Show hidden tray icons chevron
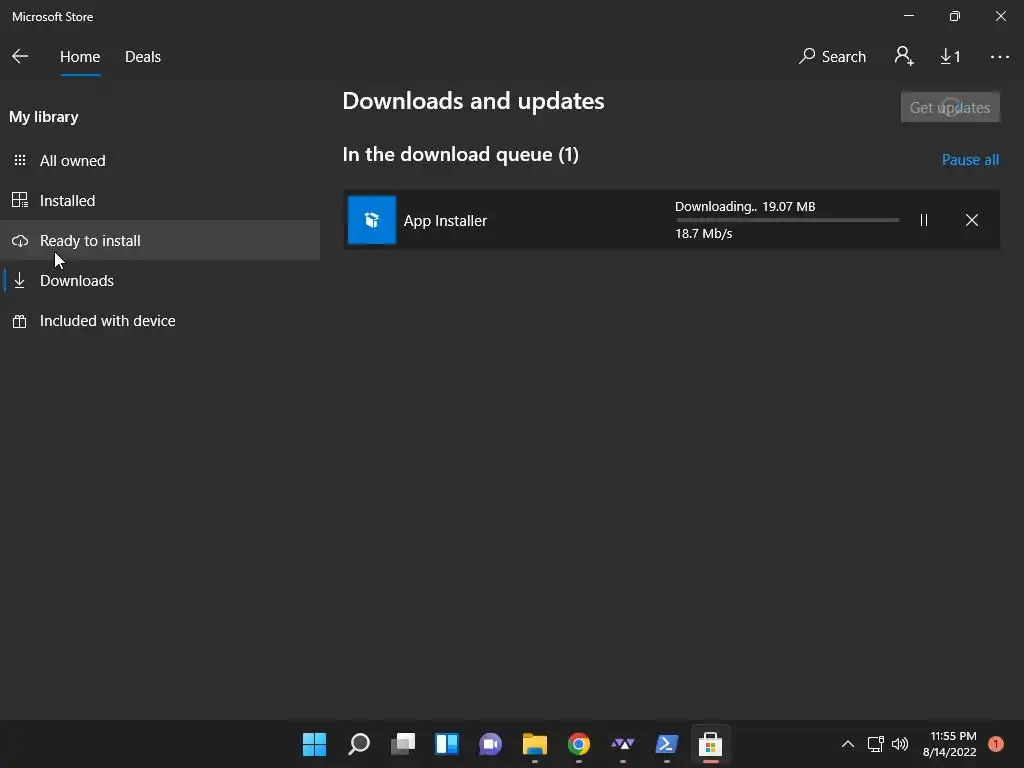Image resolution: width=1024 pixels, height=768 pixels. point(848,744)
